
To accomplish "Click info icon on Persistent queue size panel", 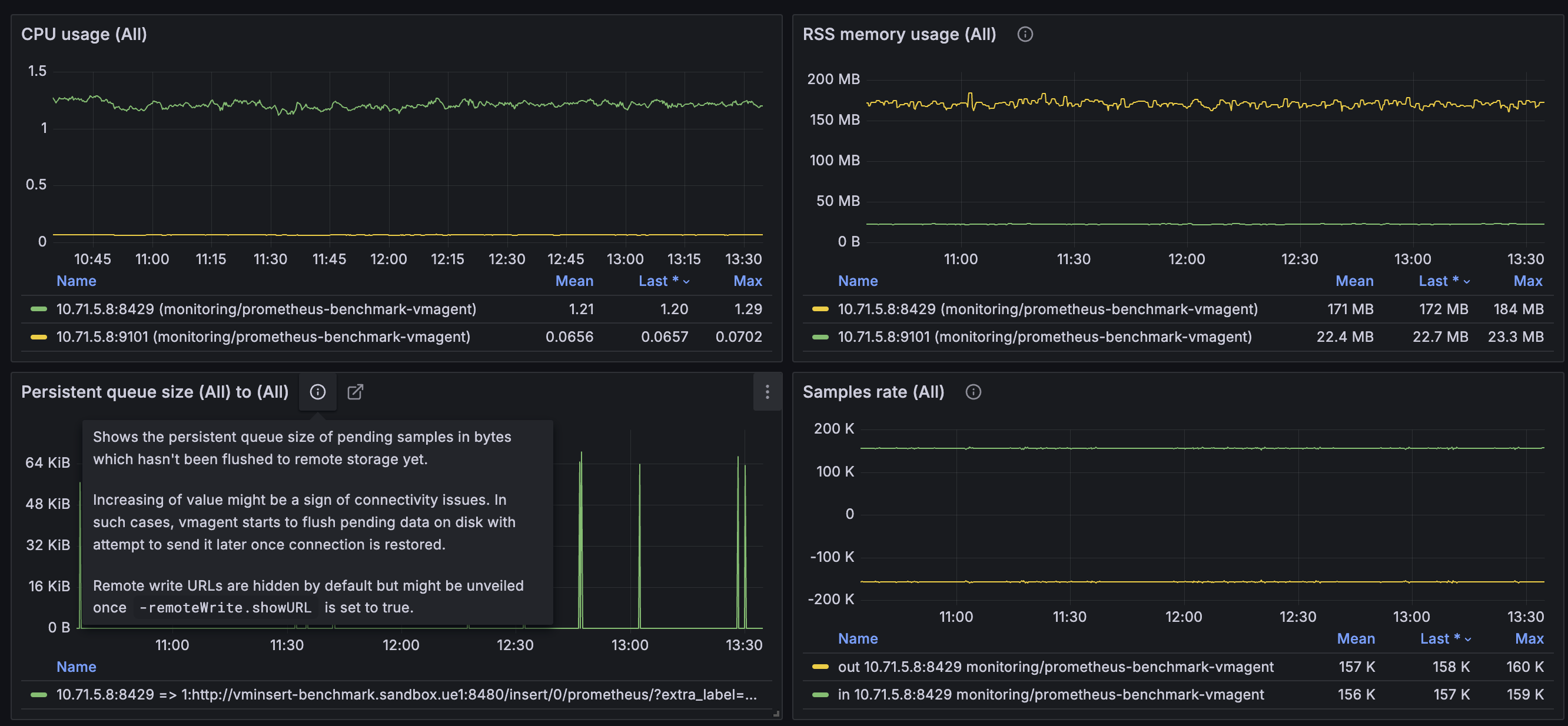I will click(317, 392).
